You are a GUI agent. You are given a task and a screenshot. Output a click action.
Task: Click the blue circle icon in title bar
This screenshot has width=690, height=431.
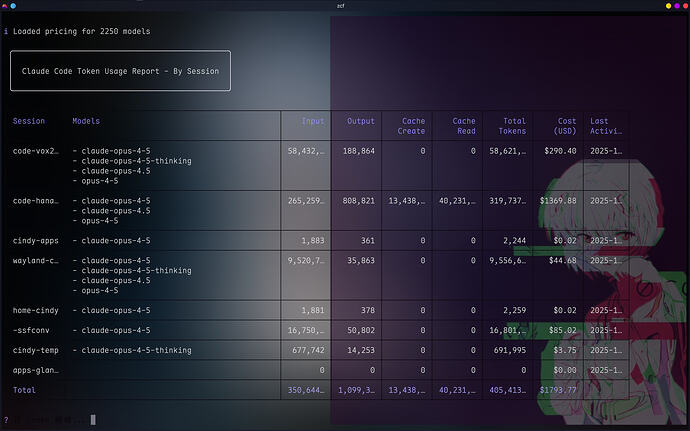click(13, 6)
